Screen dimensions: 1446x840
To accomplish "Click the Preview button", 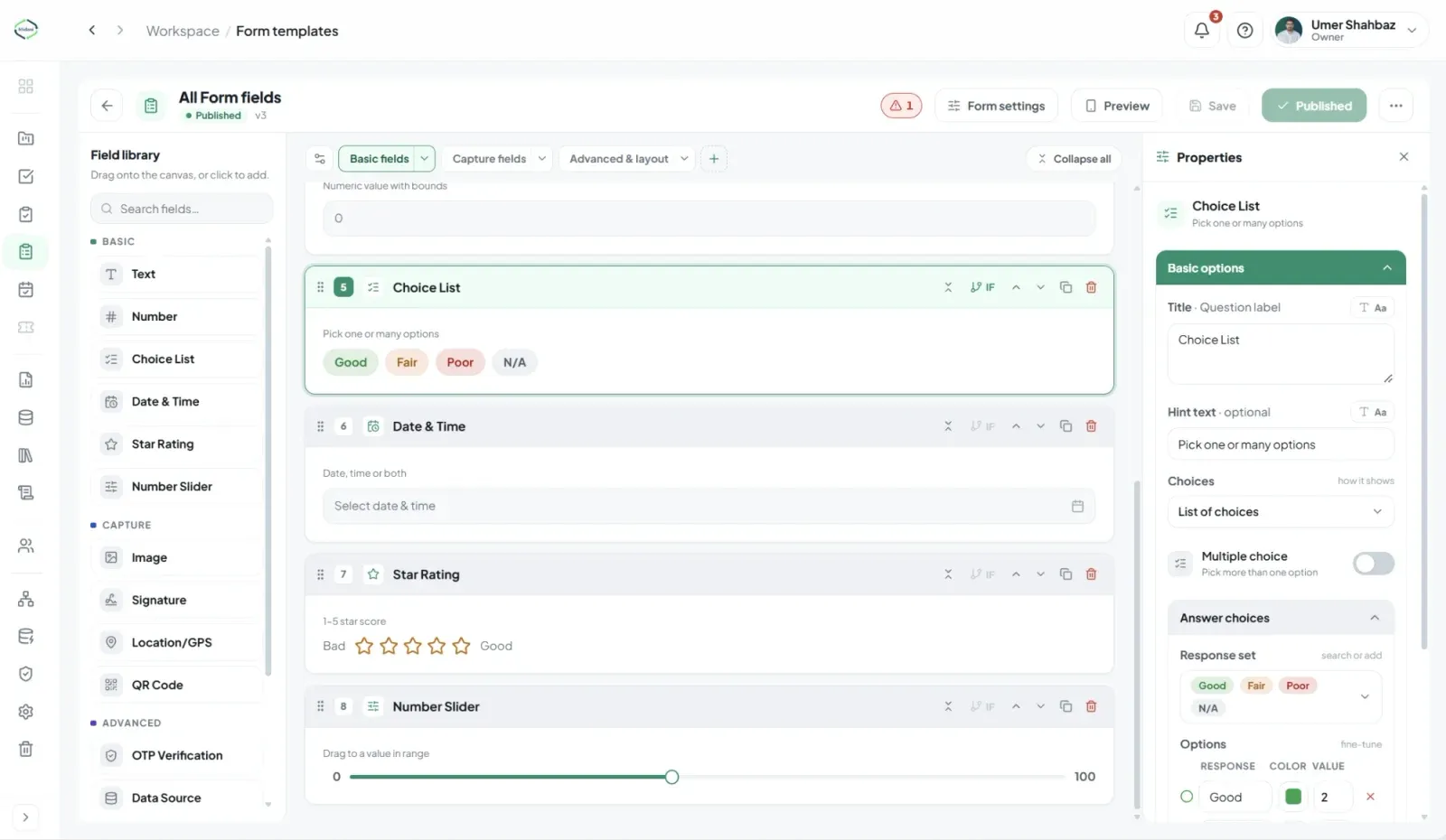I will point(1117,106).
